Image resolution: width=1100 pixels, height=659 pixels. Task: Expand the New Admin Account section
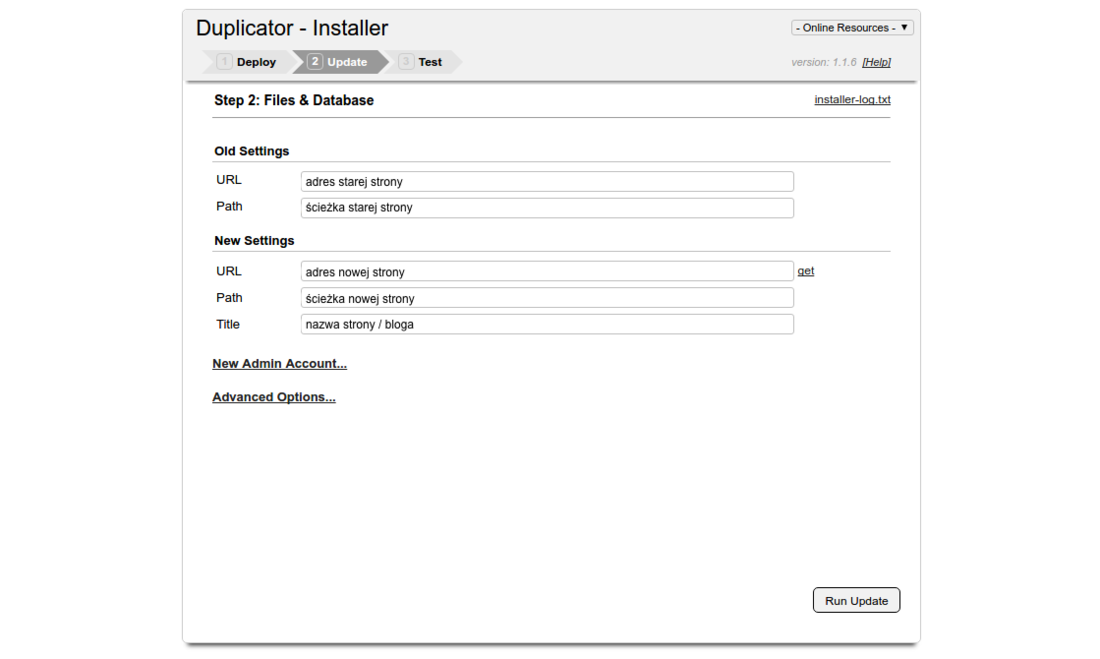[279, 364]
